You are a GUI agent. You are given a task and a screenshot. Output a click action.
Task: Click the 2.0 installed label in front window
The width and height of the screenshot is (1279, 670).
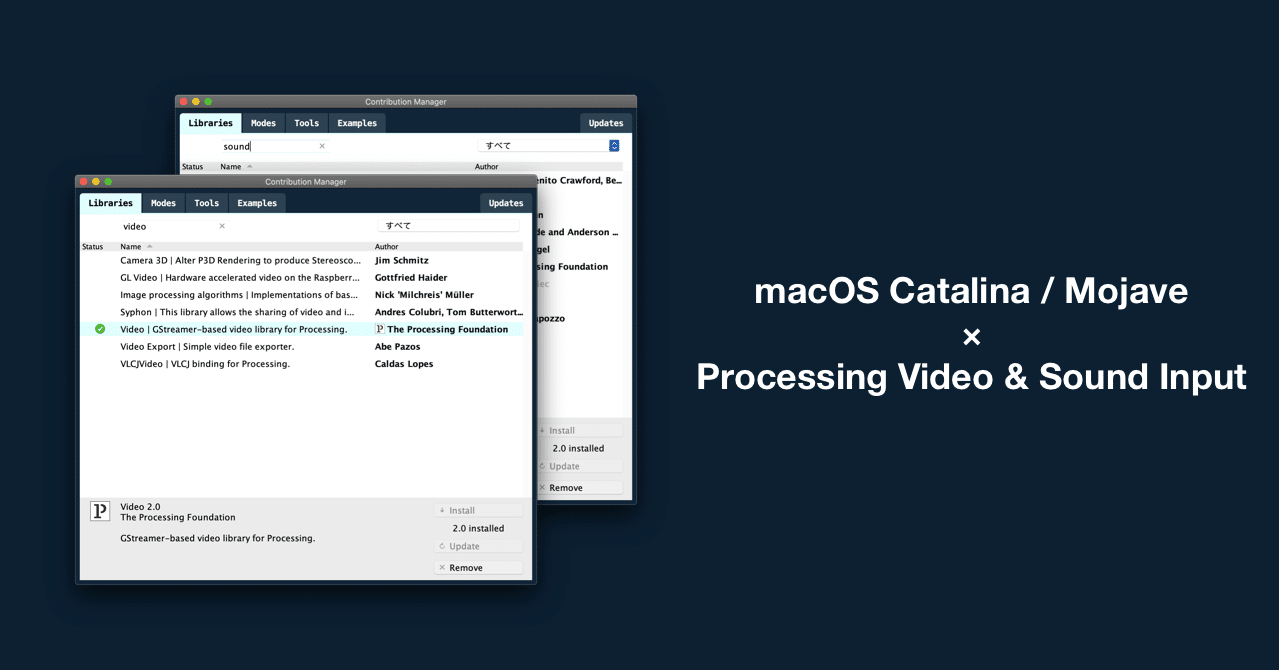(x=478, y=528)
